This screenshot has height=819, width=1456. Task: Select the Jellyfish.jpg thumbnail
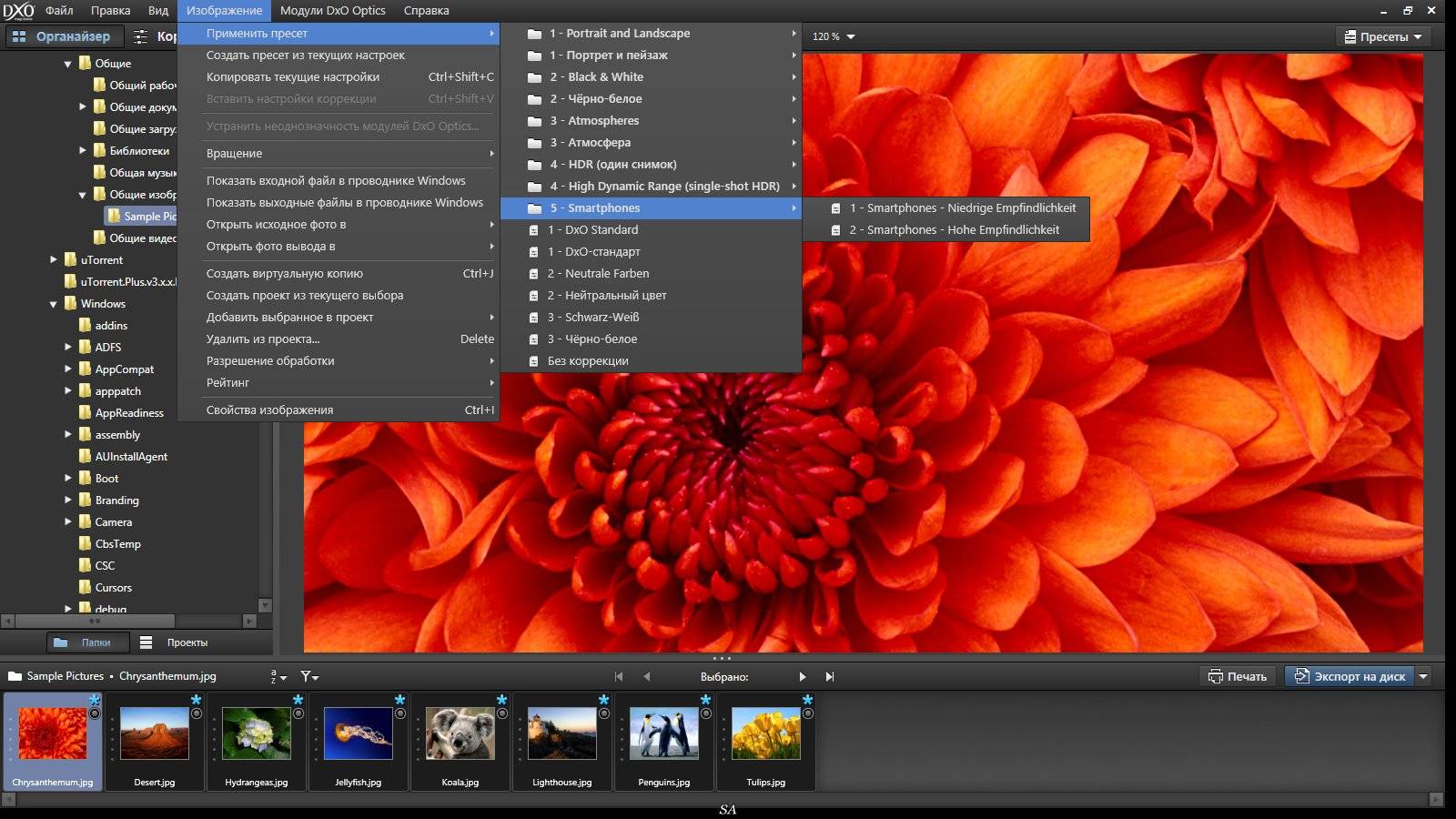coord(359,741)
